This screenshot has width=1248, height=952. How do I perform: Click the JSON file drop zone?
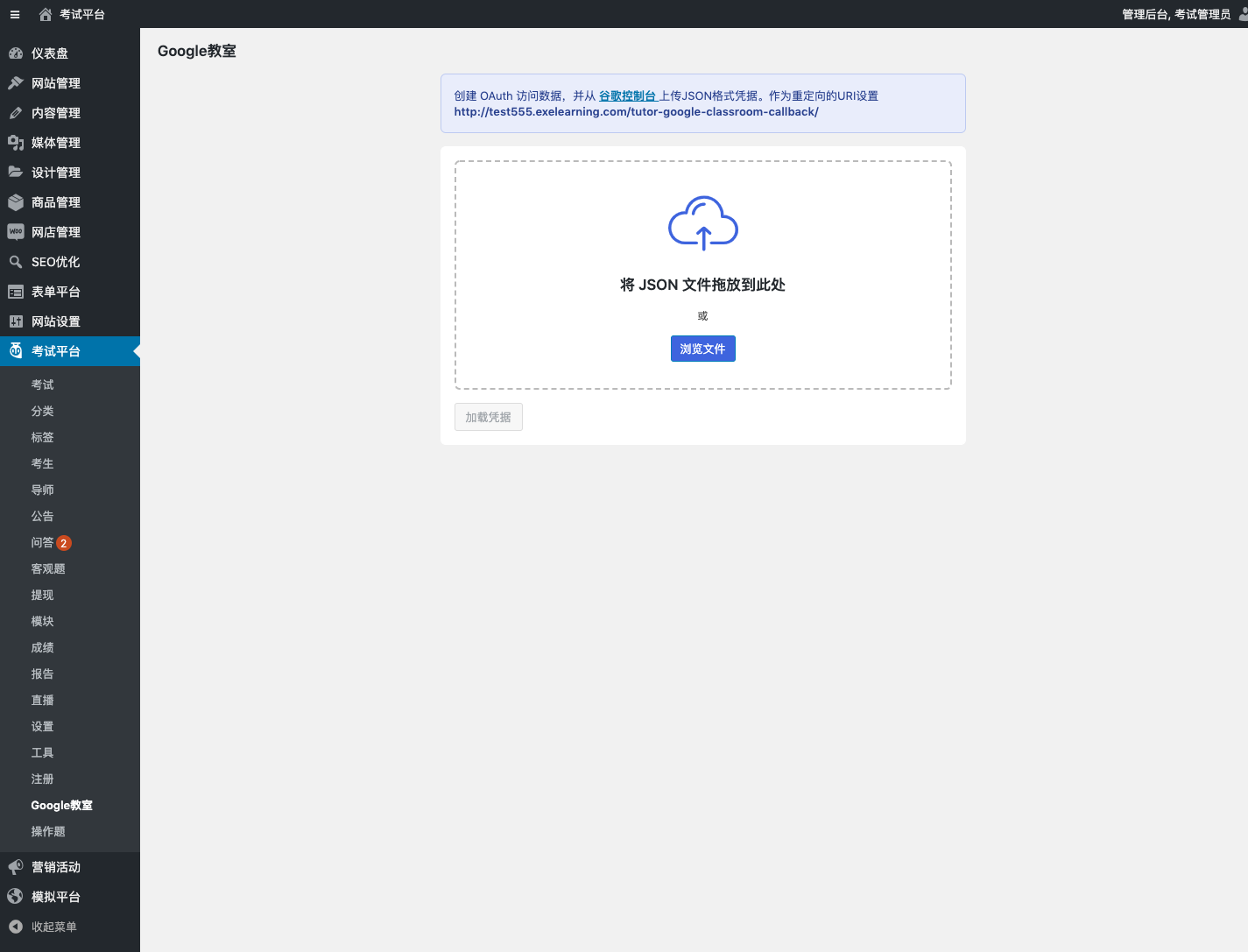(703, 275)
